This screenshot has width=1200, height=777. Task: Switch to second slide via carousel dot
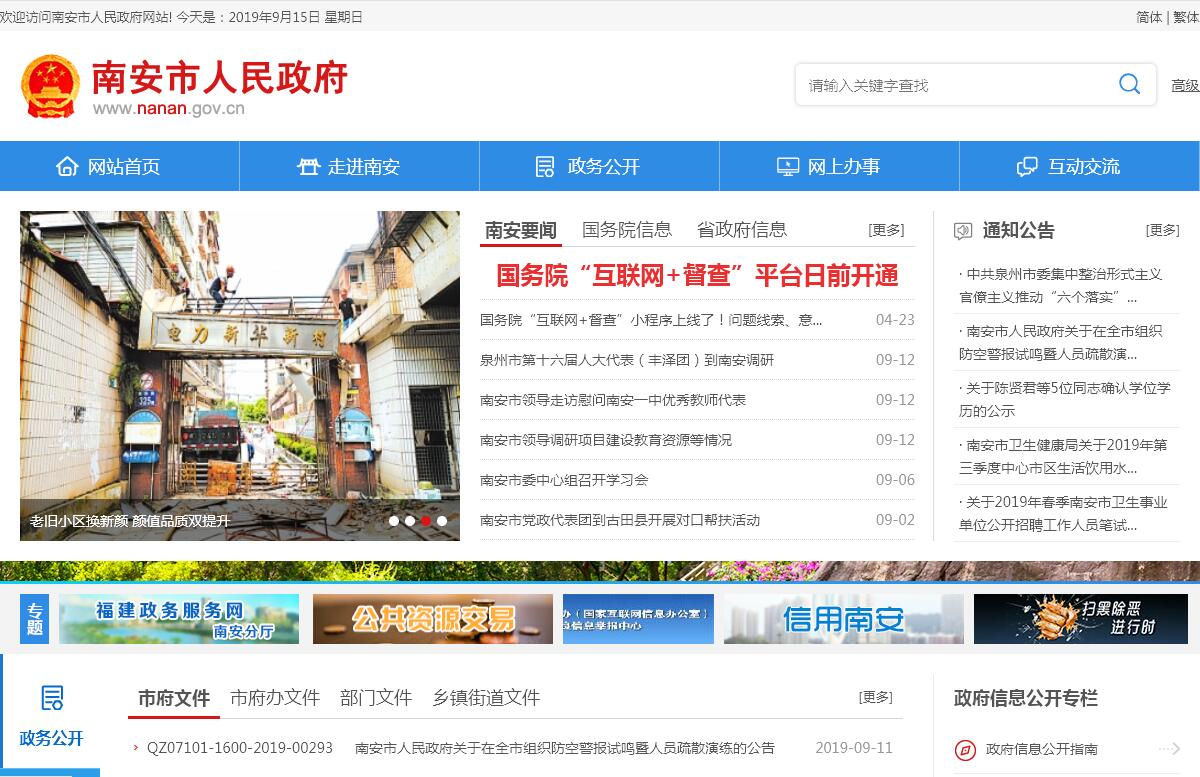pos(410,520)
